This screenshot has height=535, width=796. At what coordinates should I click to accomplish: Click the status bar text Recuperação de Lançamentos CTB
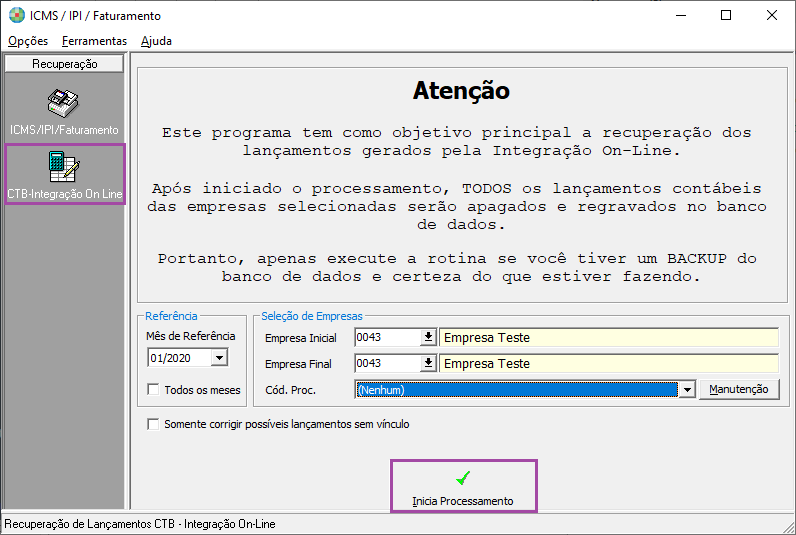[140, 524]
